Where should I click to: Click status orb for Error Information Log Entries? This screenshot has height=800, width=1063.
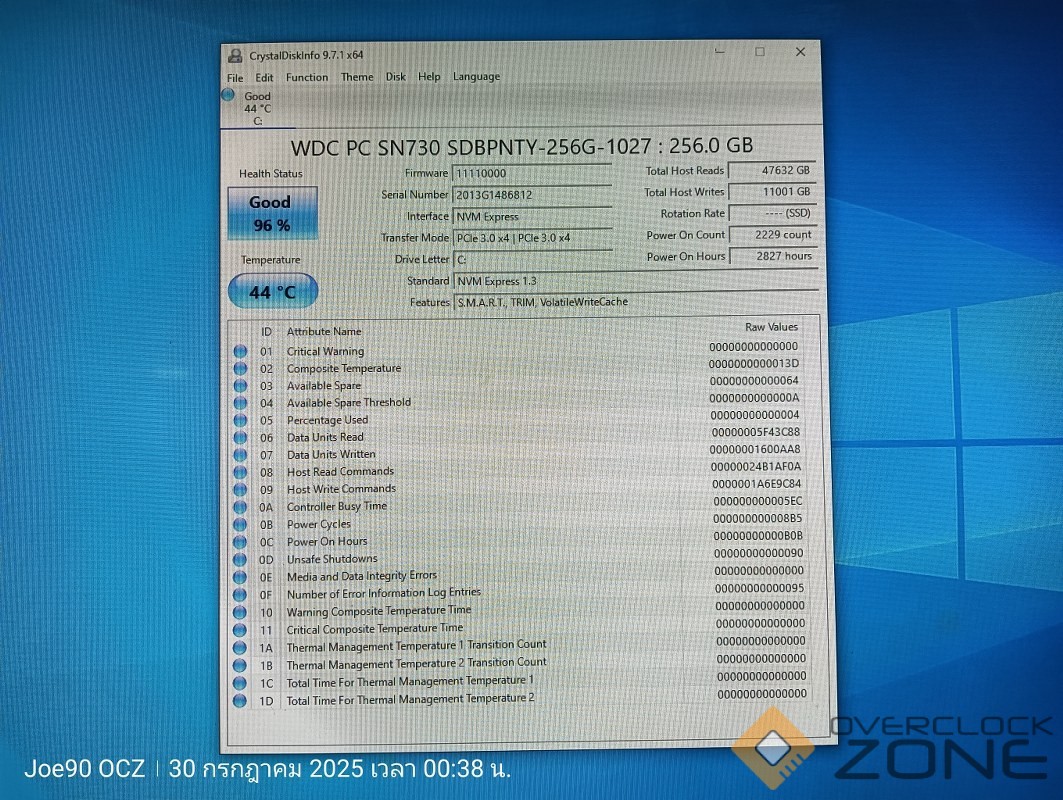coord(240,595)
